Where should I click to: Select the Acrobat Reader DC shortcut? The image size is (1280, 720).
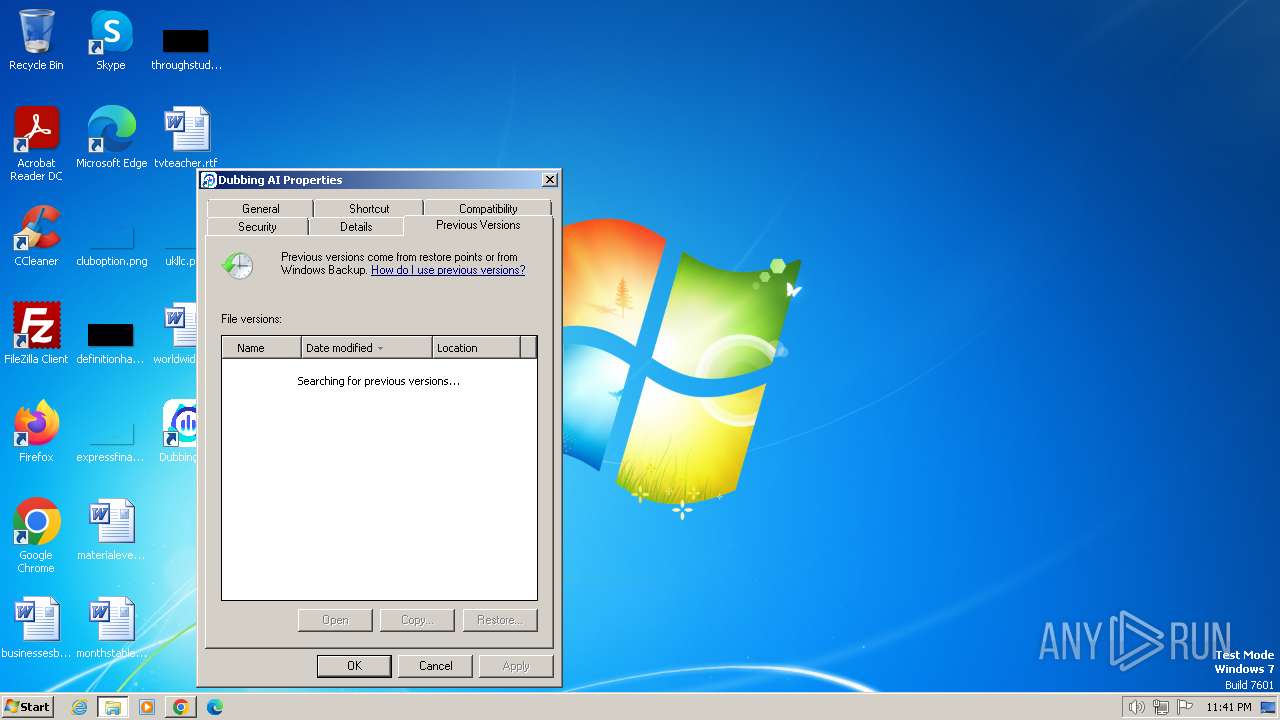tap(36, 144)
